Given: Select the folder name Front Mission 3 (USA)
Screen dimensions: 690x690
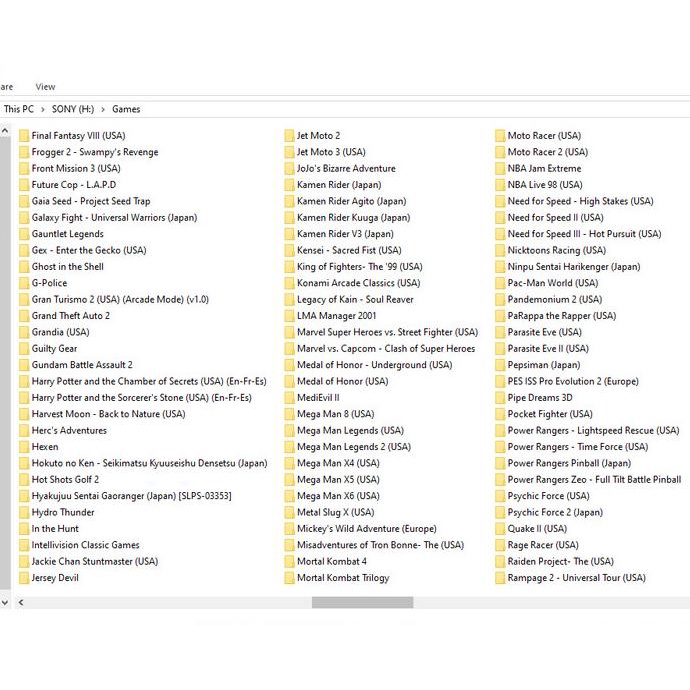Looking at the screenshot, I should pyautogui.click(x=76, y=169).
